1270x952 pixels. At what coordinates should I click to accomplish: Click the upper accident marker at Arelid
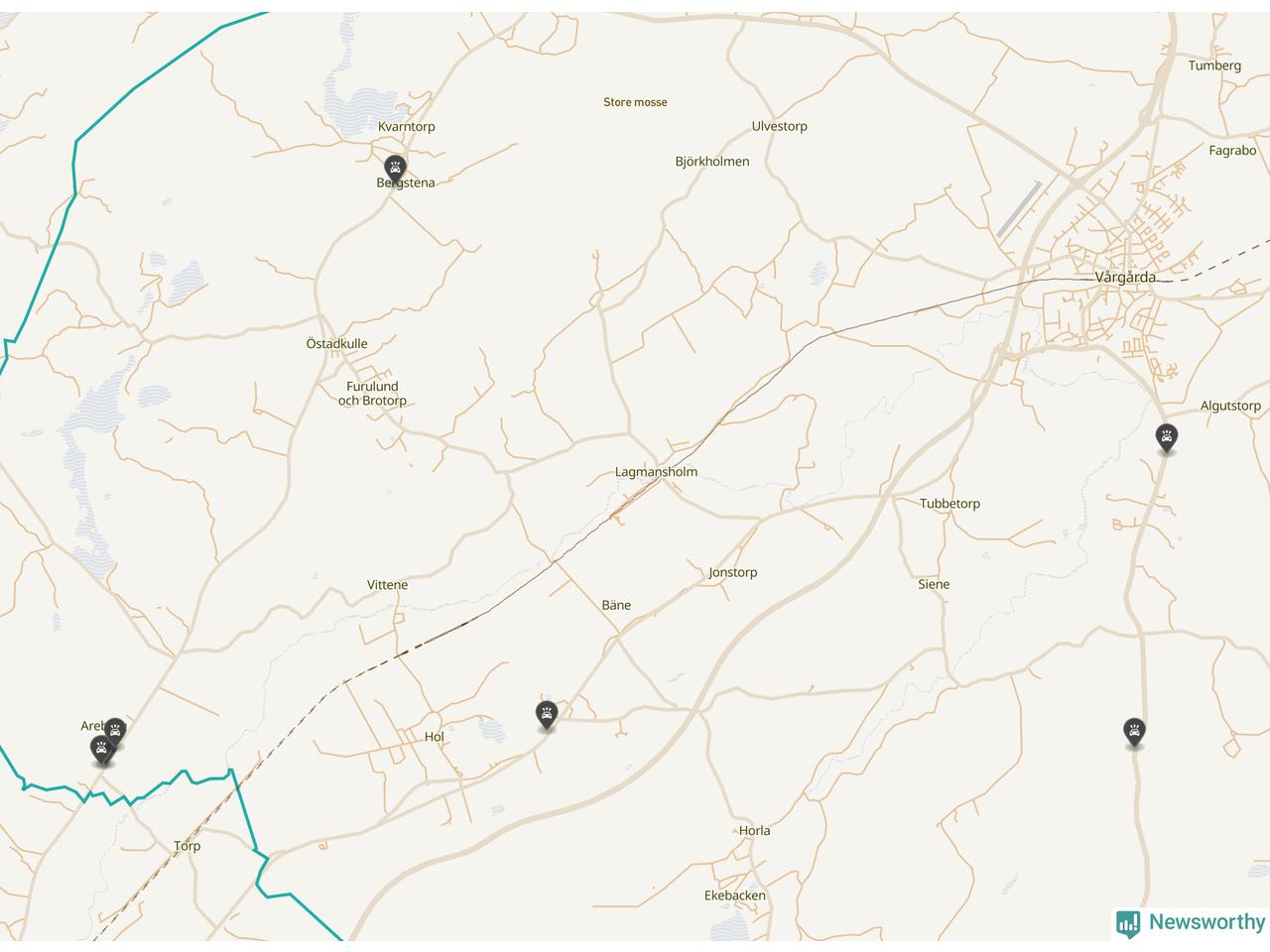[115, 732]
